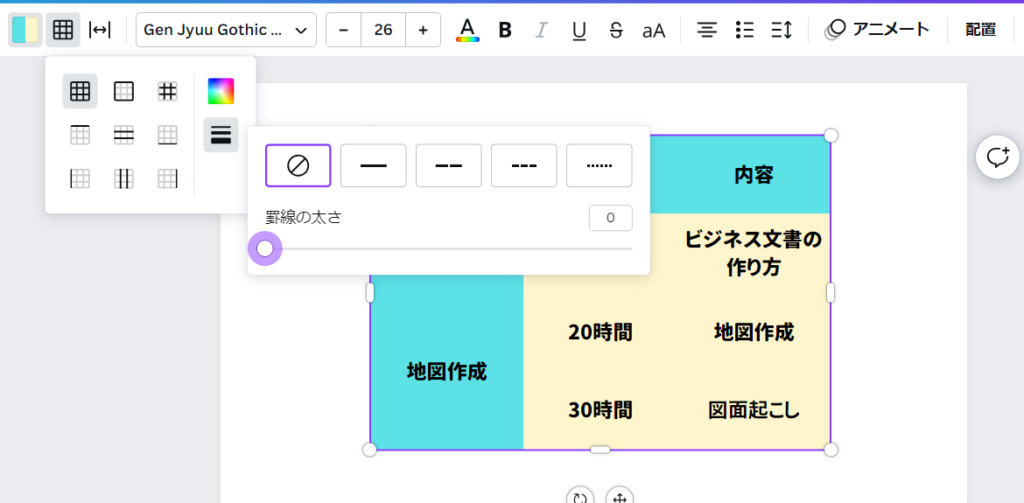1024x503 pixels.
Task: Choose the inner borders option
Action: (x=167, y=91)
